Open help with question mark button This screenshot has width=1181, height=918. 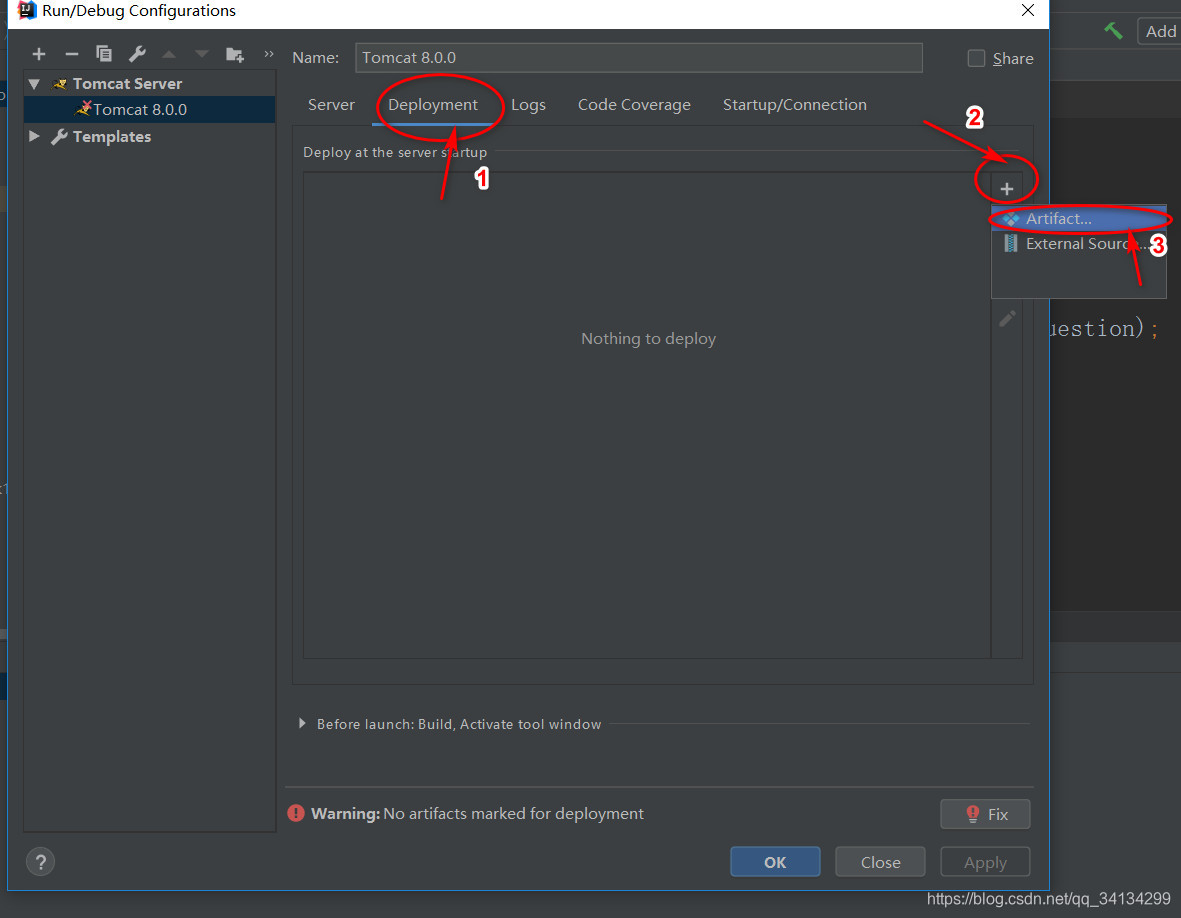point(41,862)
